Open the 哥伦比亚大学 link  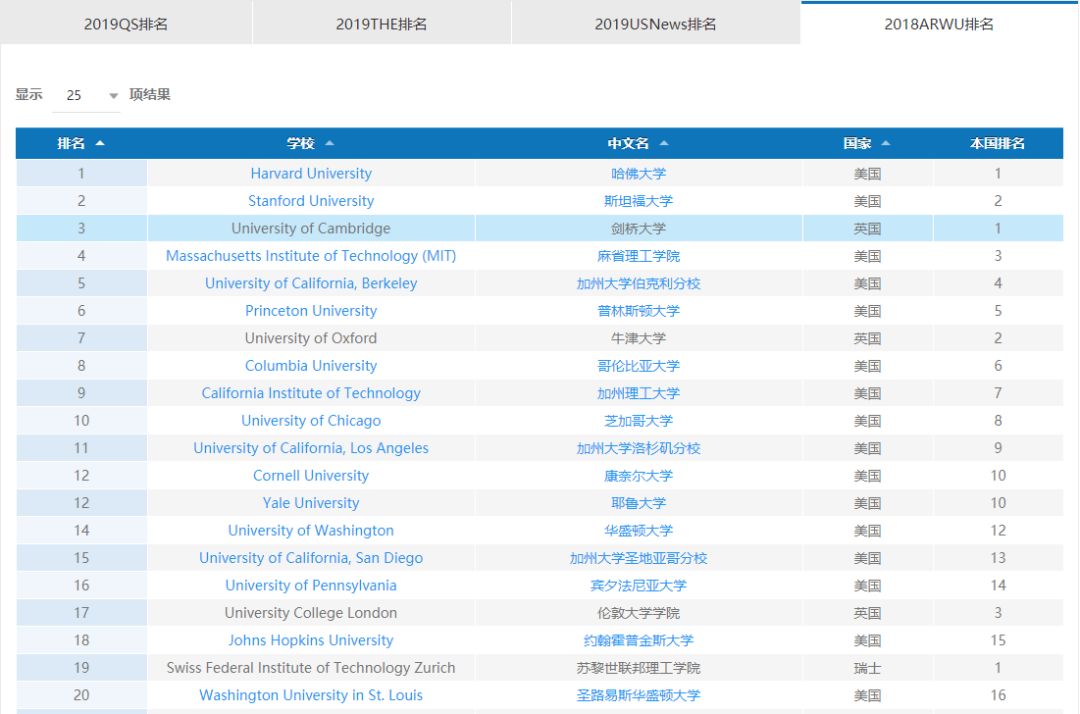[x=638, y=366]
